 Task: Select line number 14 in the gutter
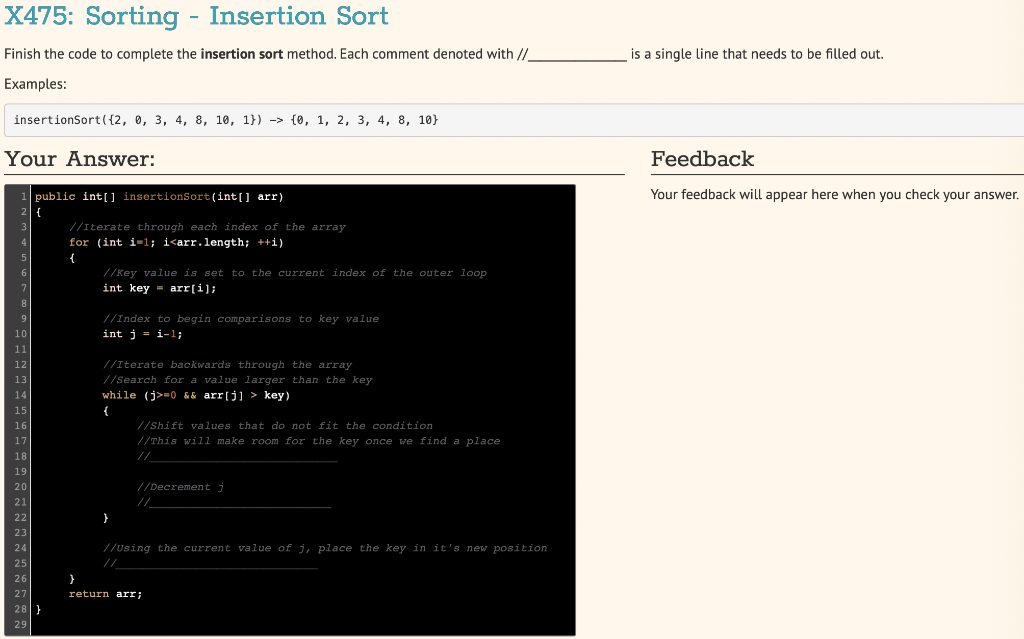(x=21, y=394)
